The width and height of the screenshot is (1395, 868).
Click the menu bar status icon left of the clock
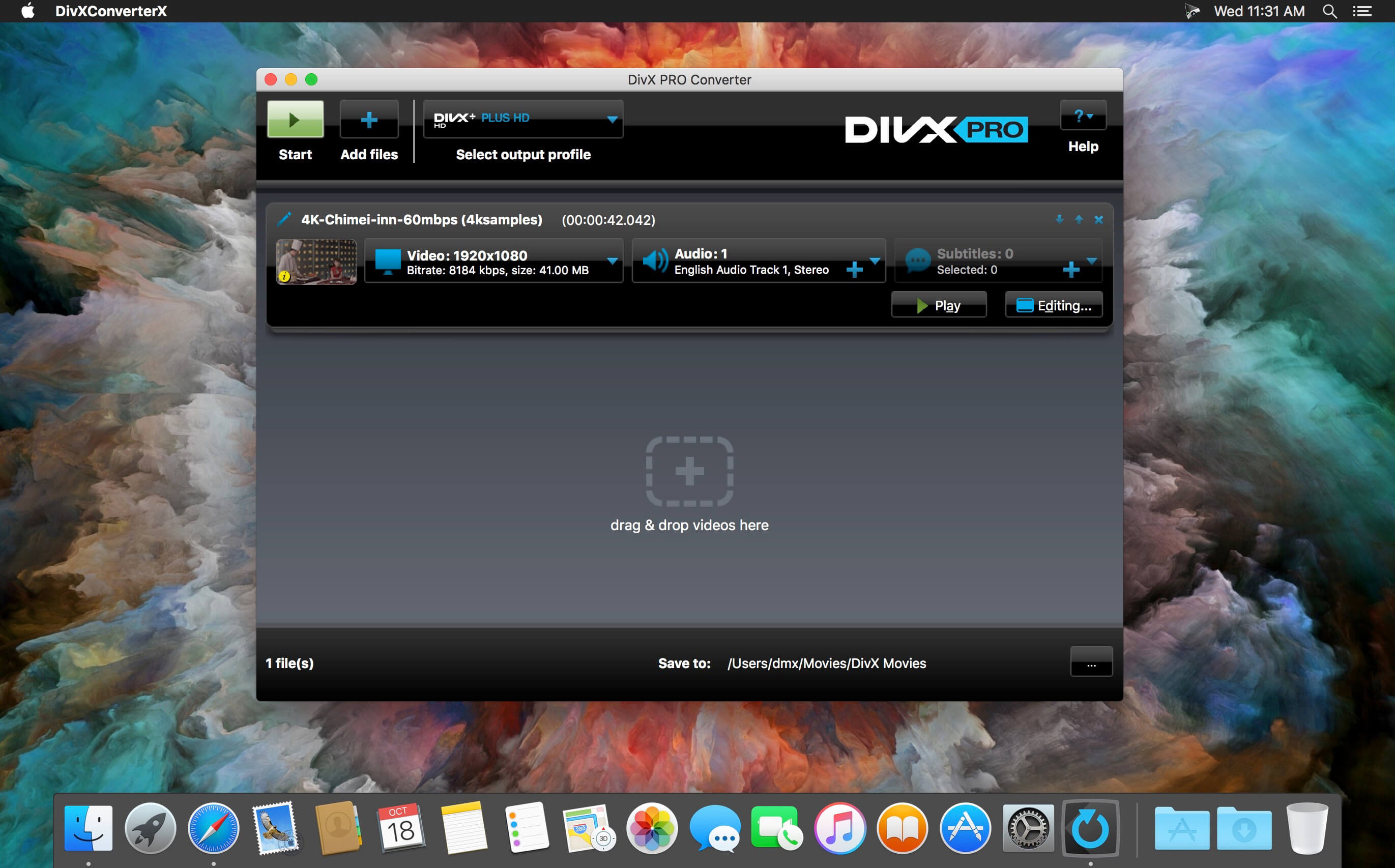click(x=1193, y=11)
